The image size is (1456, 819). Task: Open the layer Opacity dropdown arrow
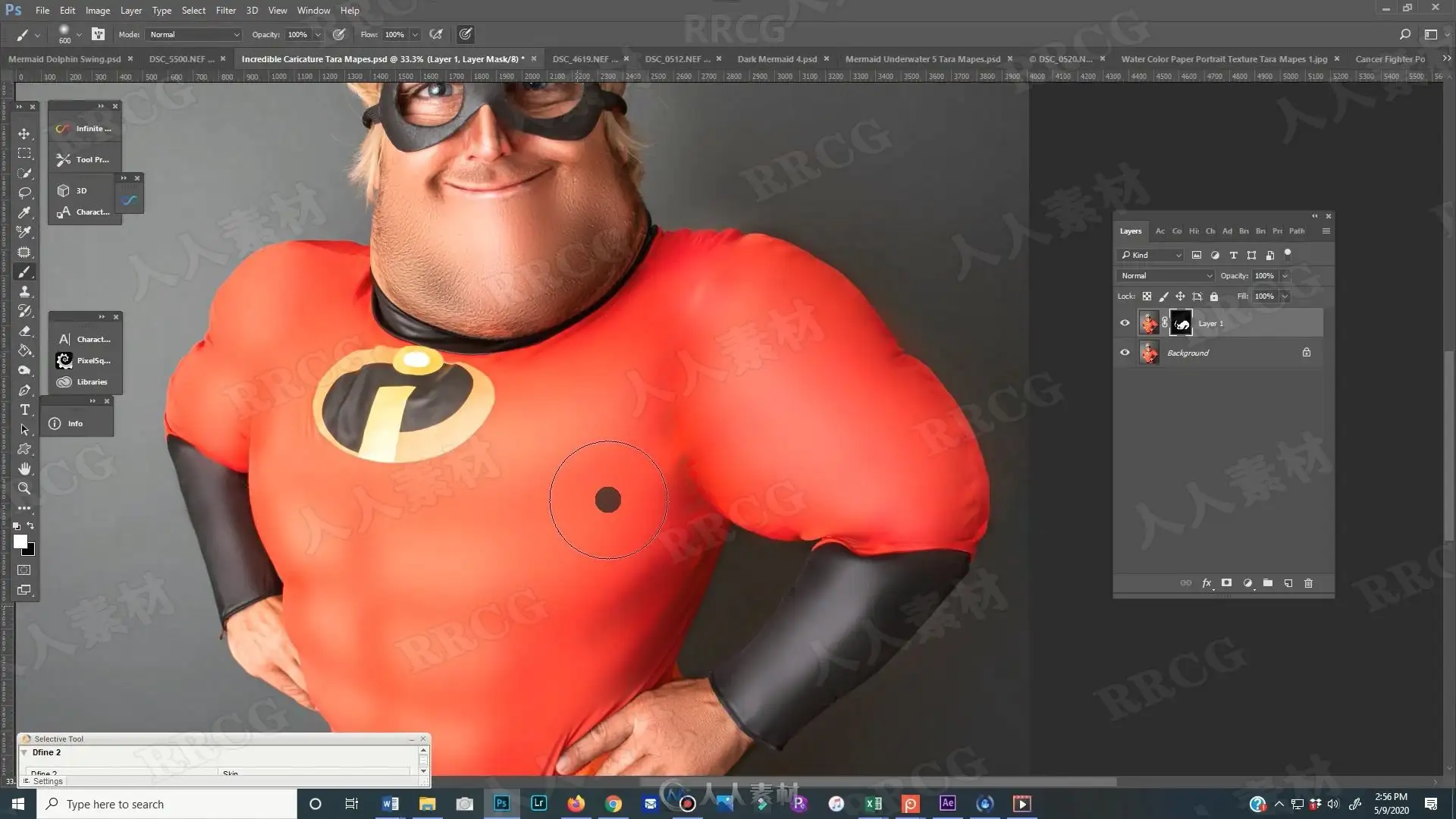1285,276
